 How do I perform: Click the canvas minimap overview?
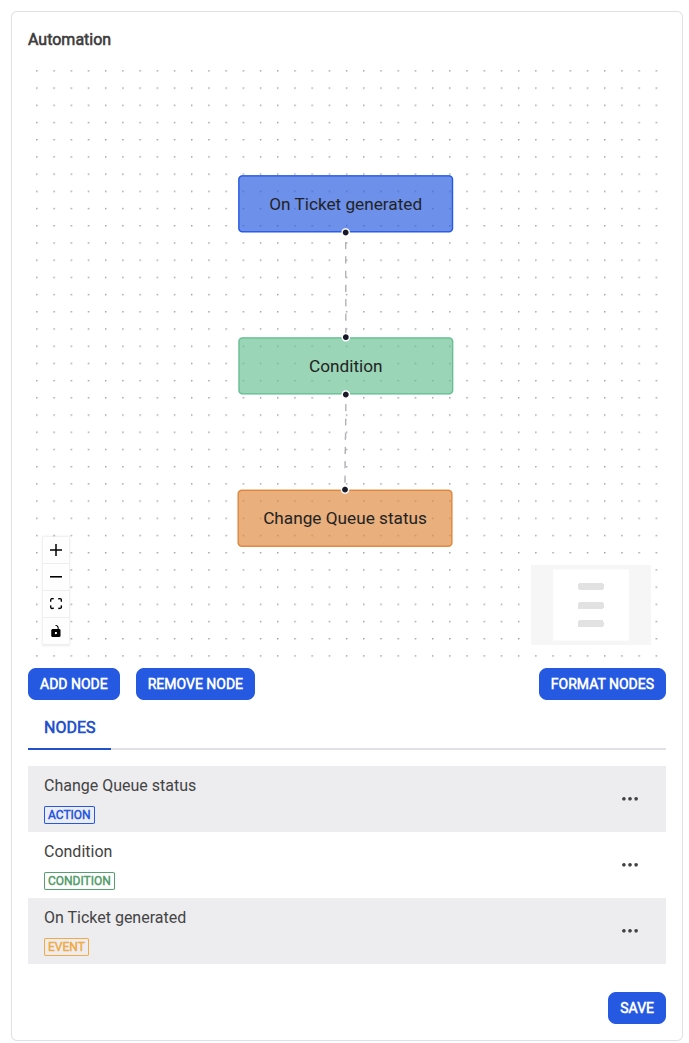[x=591, y=605]
